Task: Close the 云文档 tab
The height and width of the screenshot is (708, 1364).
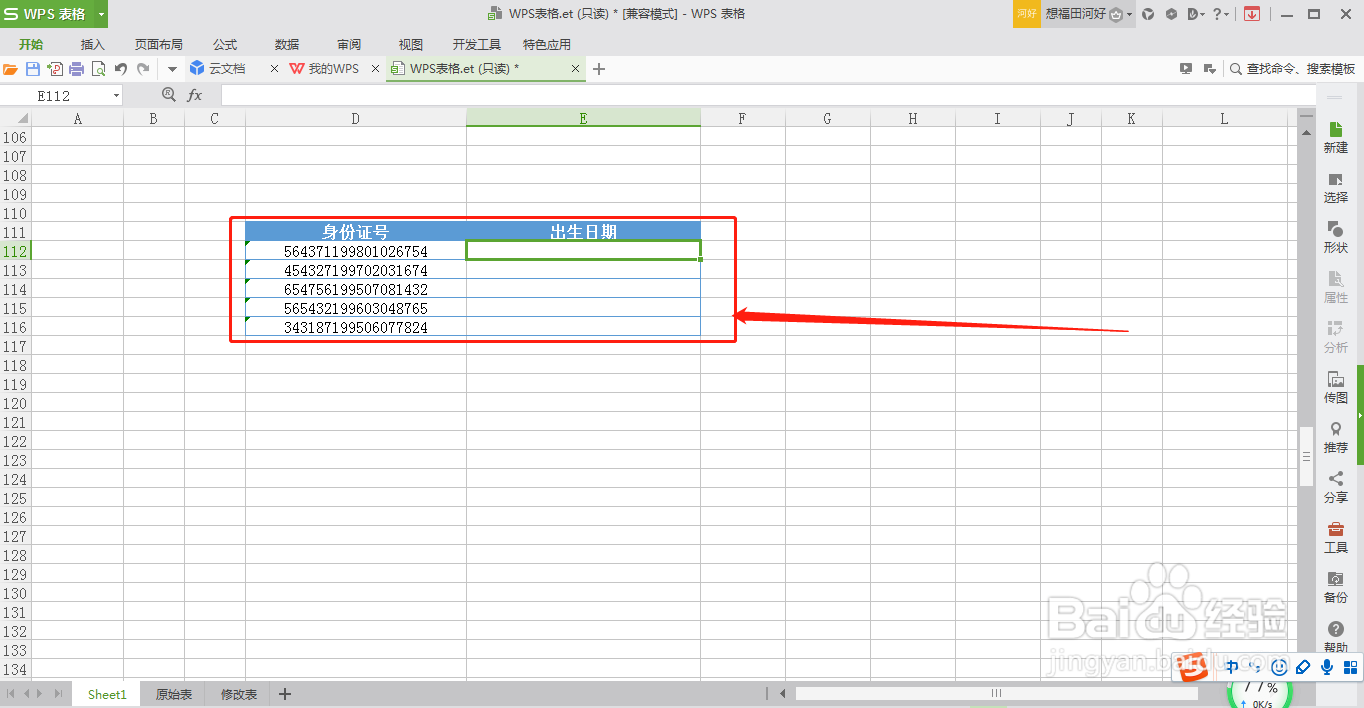Action: 274,69
